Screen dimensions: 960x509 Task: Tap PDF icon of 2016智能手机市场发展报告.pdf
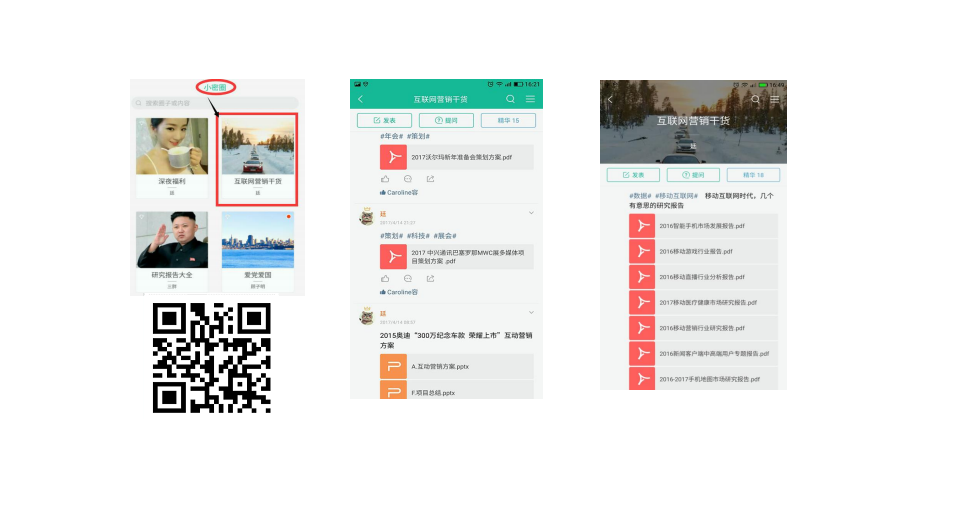coord(642,226)
